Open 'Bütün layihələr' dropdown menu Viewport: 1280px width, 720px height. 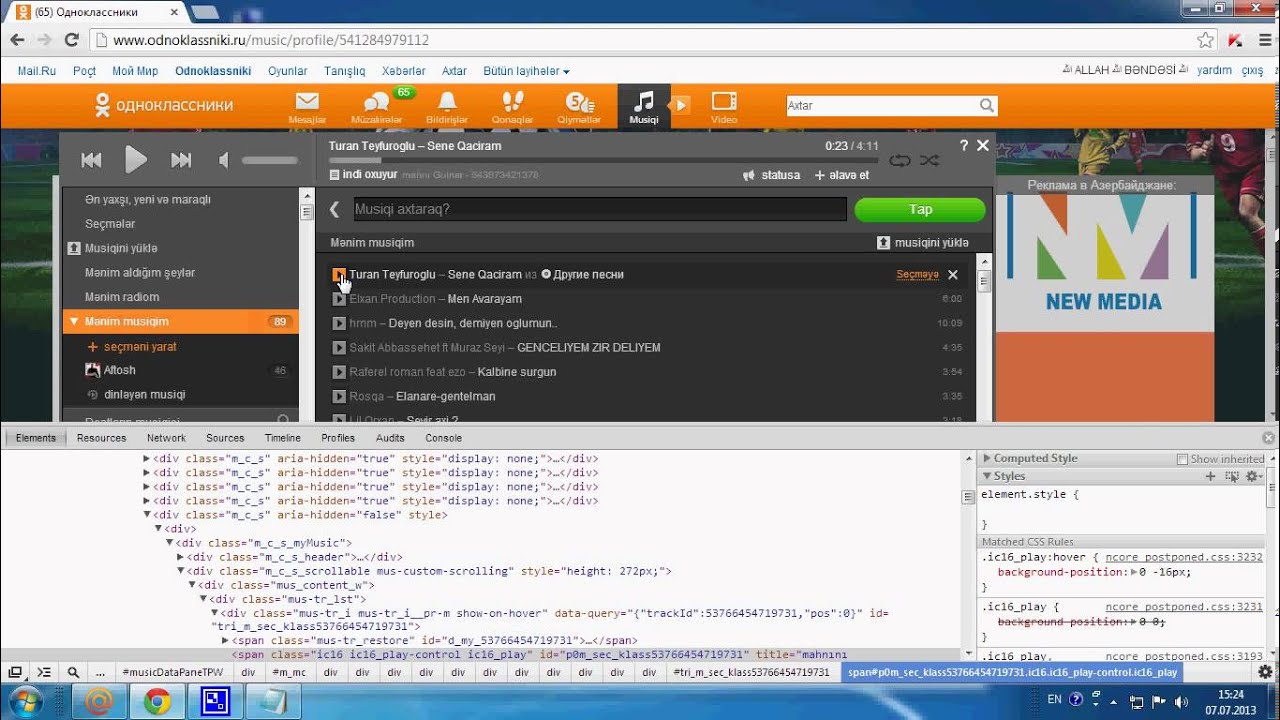point(526,71)
